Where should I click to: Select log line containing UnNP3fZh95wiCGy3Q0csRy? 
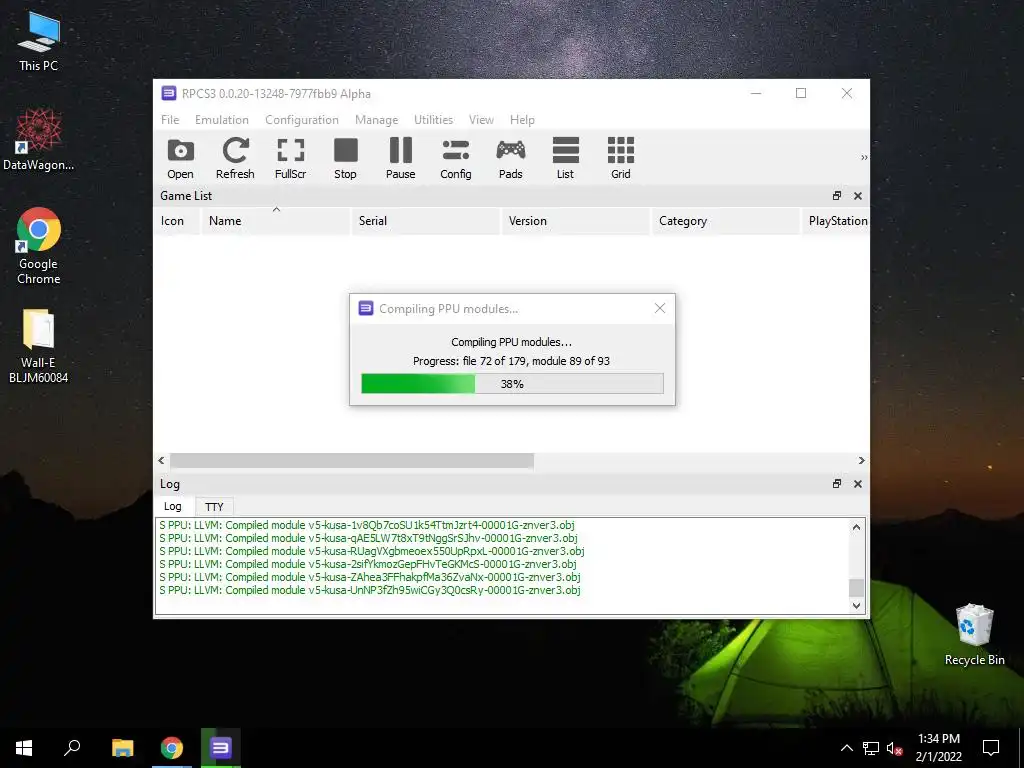click(x=370, y=590)
